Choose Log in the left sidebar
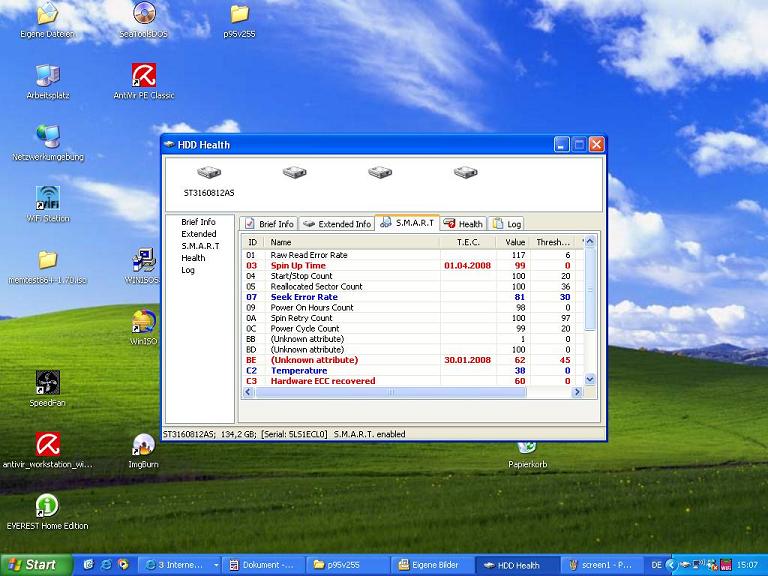 (188, 270)
